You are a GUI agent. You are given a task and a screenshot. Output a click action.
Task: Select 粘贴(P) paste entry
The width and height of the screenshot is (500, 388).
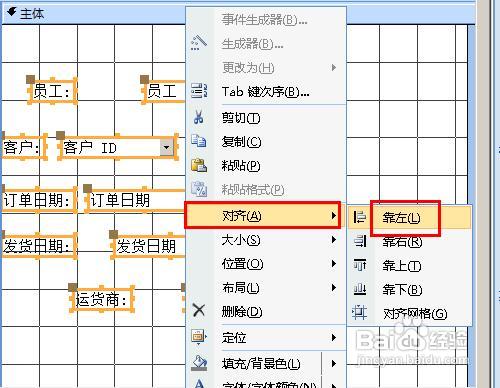point(266,166)
